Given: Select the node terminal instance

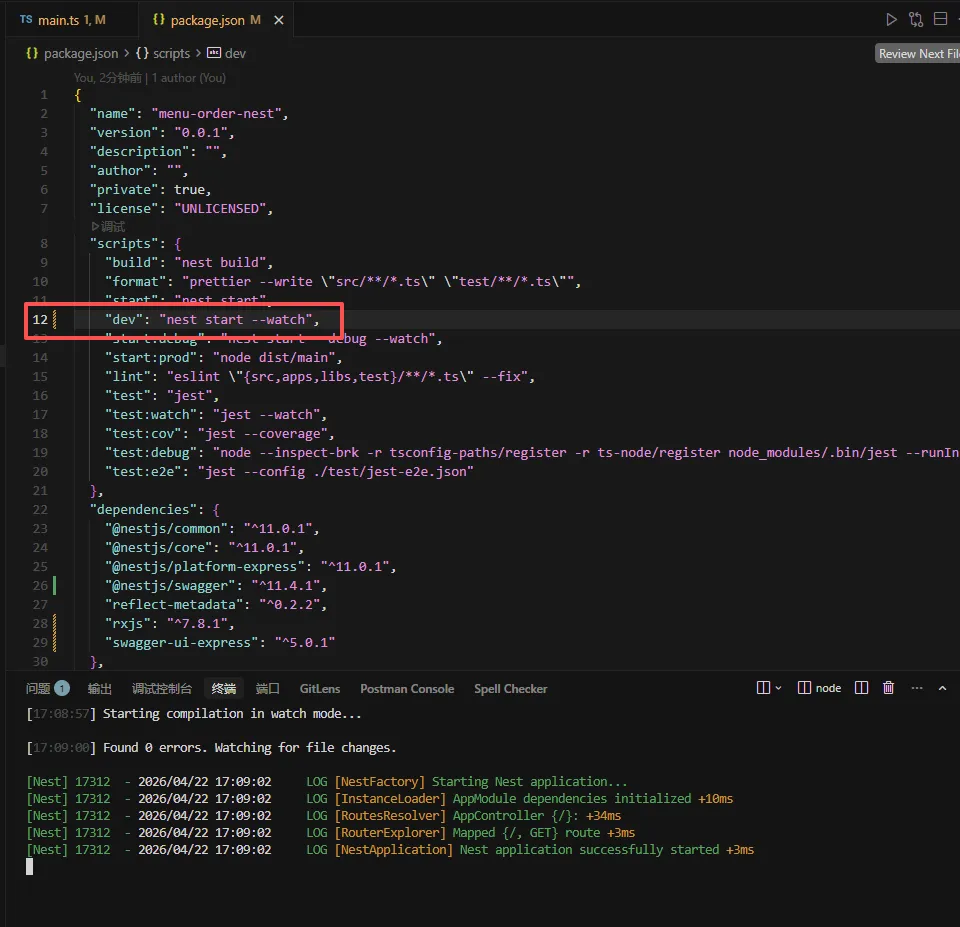Looking at the screenshot, I should click(819, 688).
